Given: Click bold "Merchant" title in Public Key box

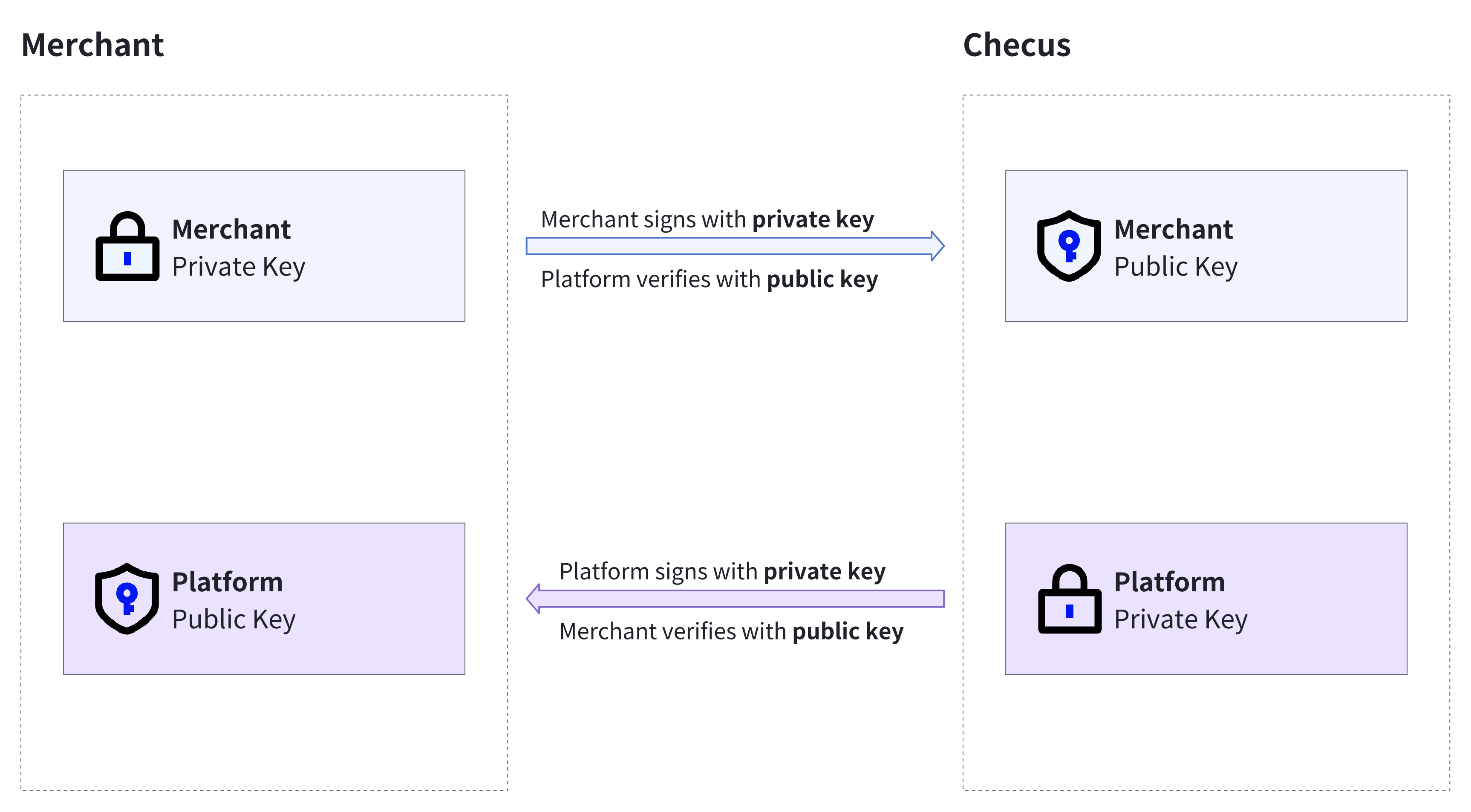Looking at the screenshot, I should pos(1174,230).
